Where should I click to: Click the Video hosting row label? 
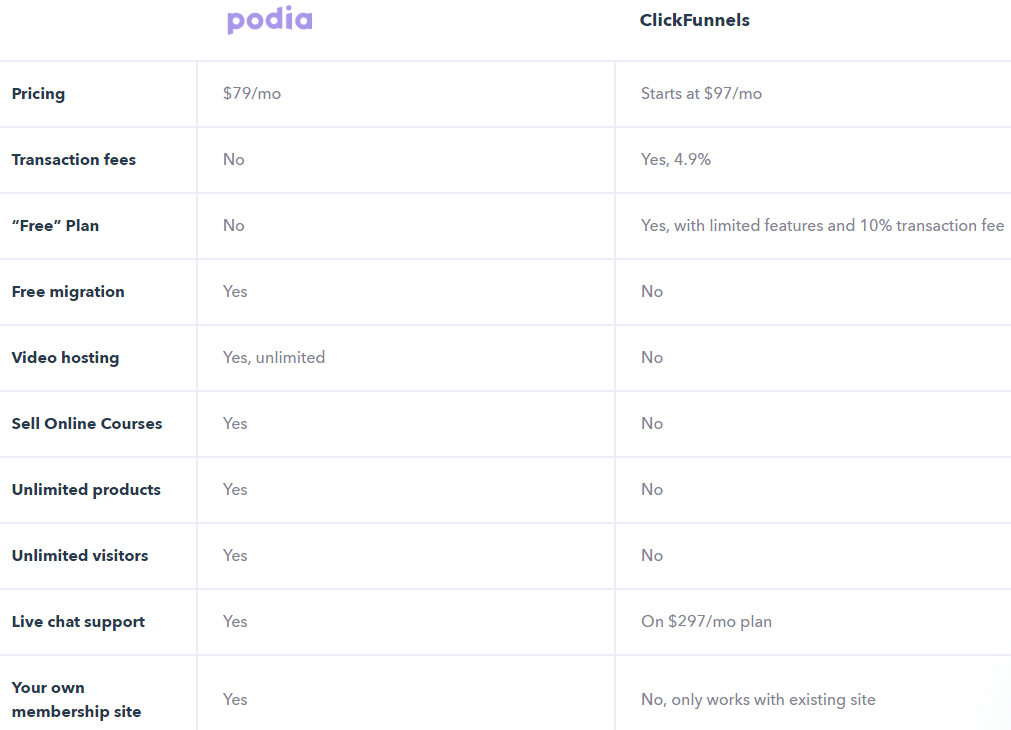click(65, 358)
